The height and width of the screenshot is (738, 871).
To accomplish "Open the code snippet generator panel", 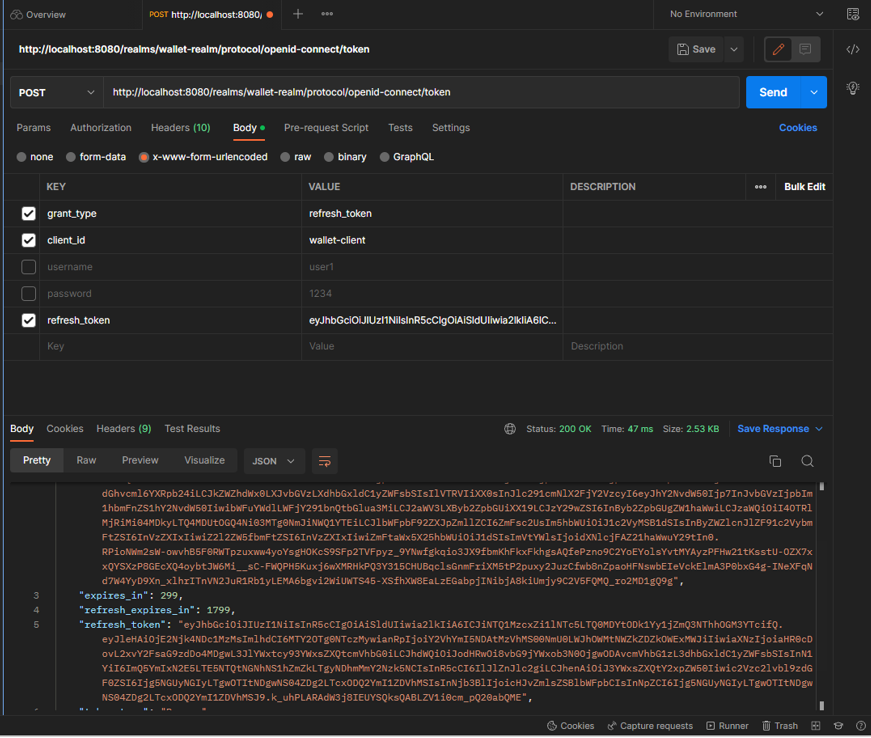I will pyautogui.click(x=852, y=48).
